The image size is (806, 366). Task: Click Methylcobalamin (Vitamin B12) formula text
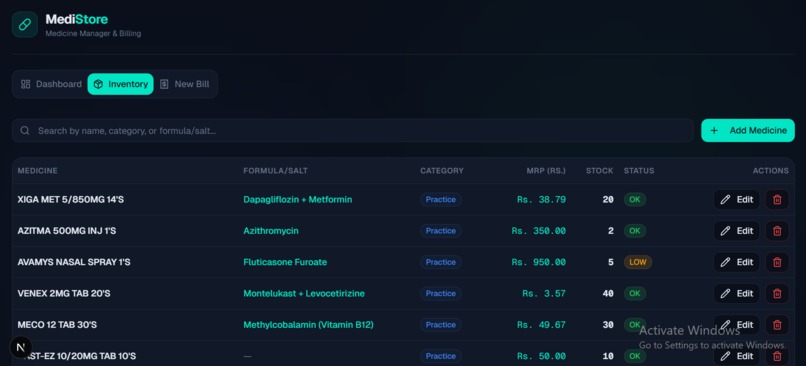coord(308,325)
